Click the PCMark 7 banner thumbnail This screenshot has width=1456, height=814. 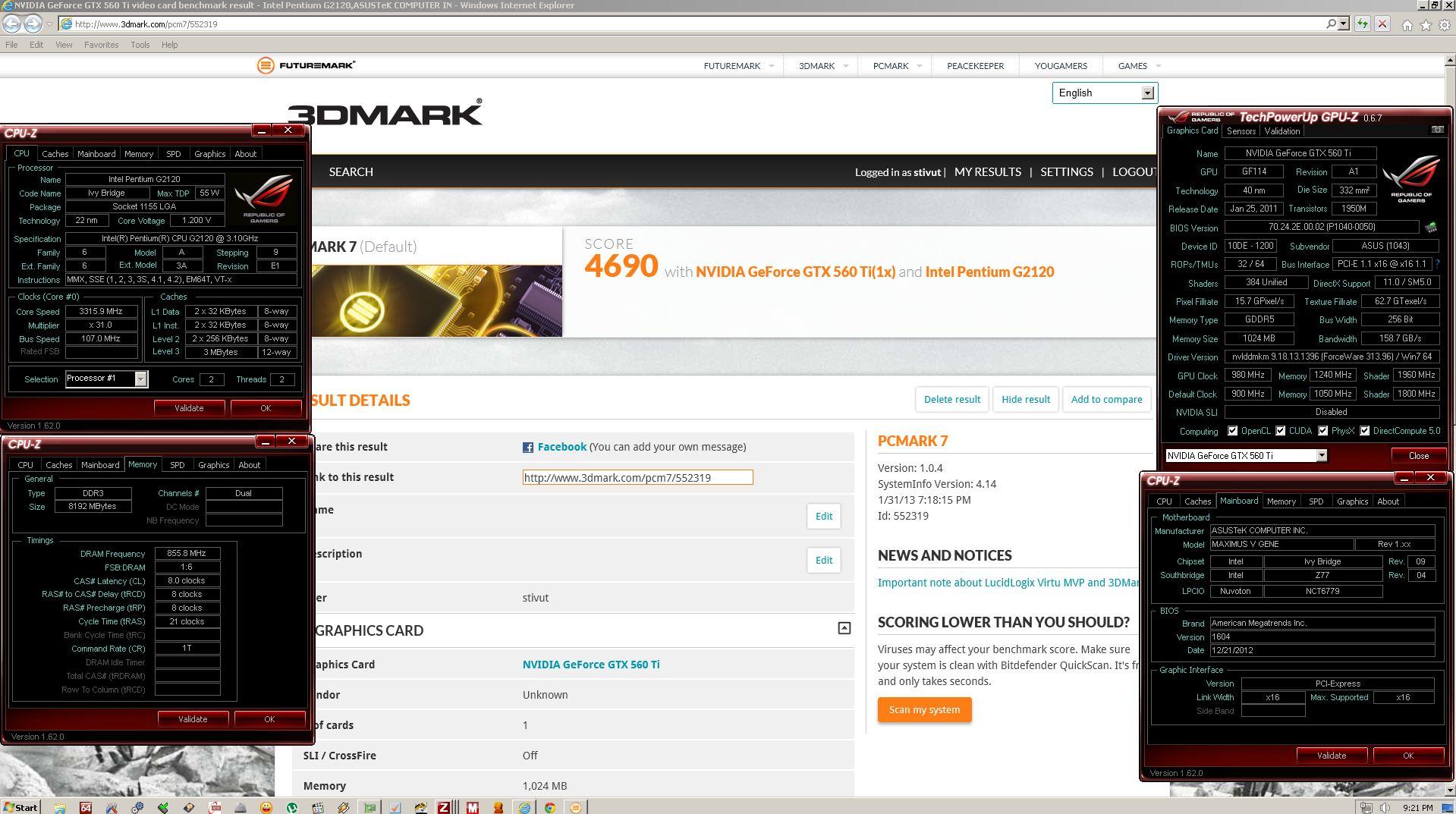tap(436, 300)
